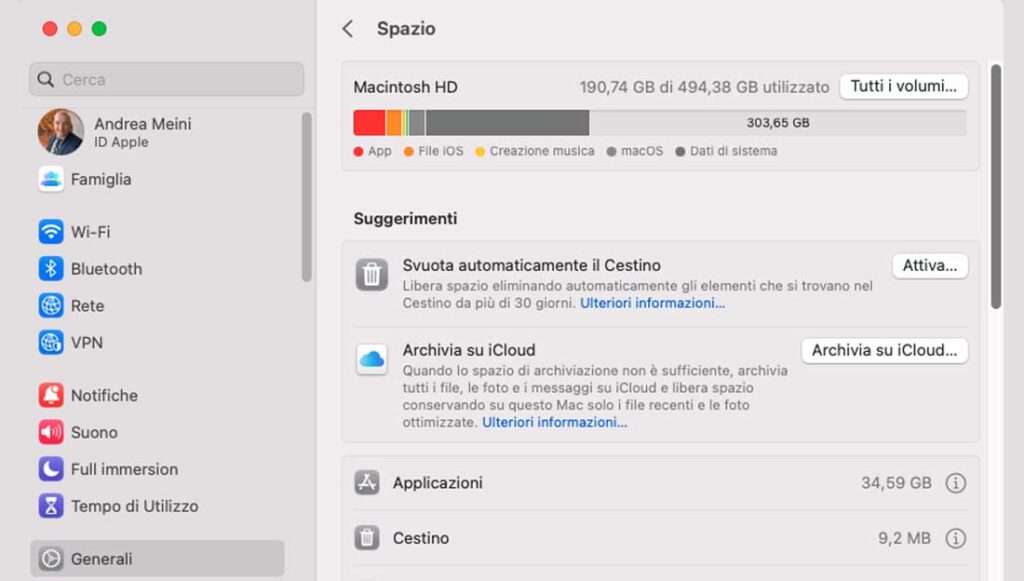Click the Cerca search field
The width and height of the screenshot is (1024, 581).
[x=167, y=80]
